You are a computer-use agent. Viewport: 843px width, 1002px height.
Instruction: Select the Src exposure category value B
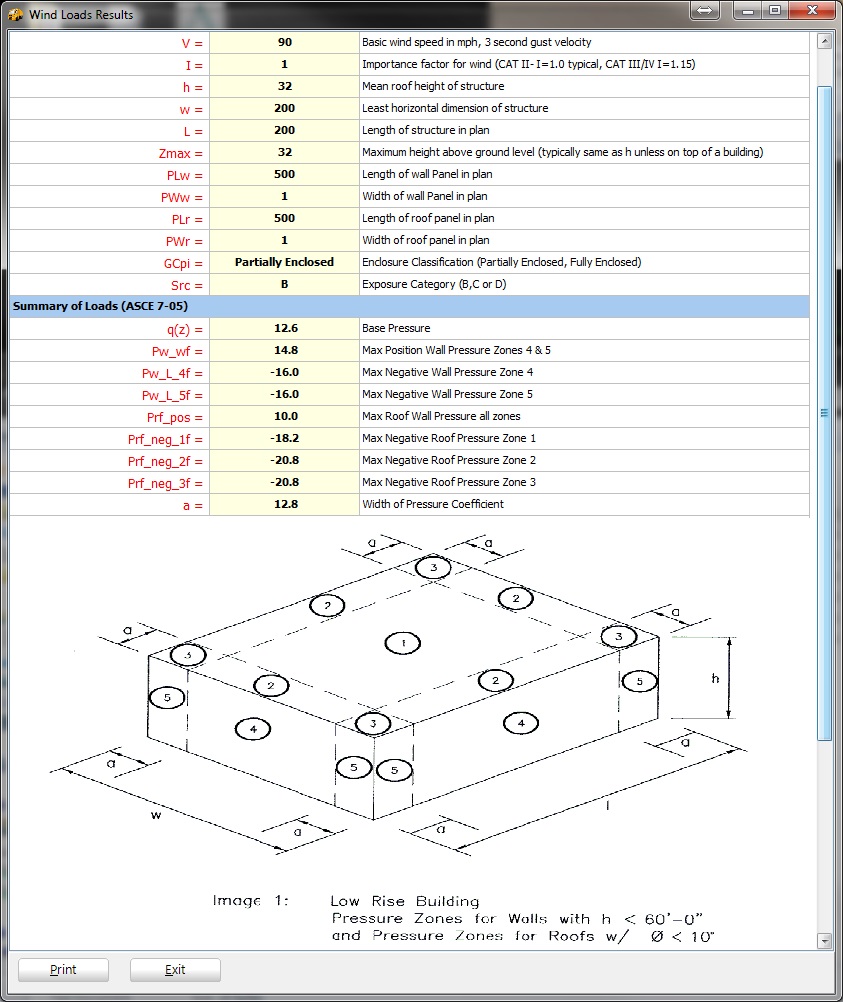pyautogui.click(x=284, y=284)
